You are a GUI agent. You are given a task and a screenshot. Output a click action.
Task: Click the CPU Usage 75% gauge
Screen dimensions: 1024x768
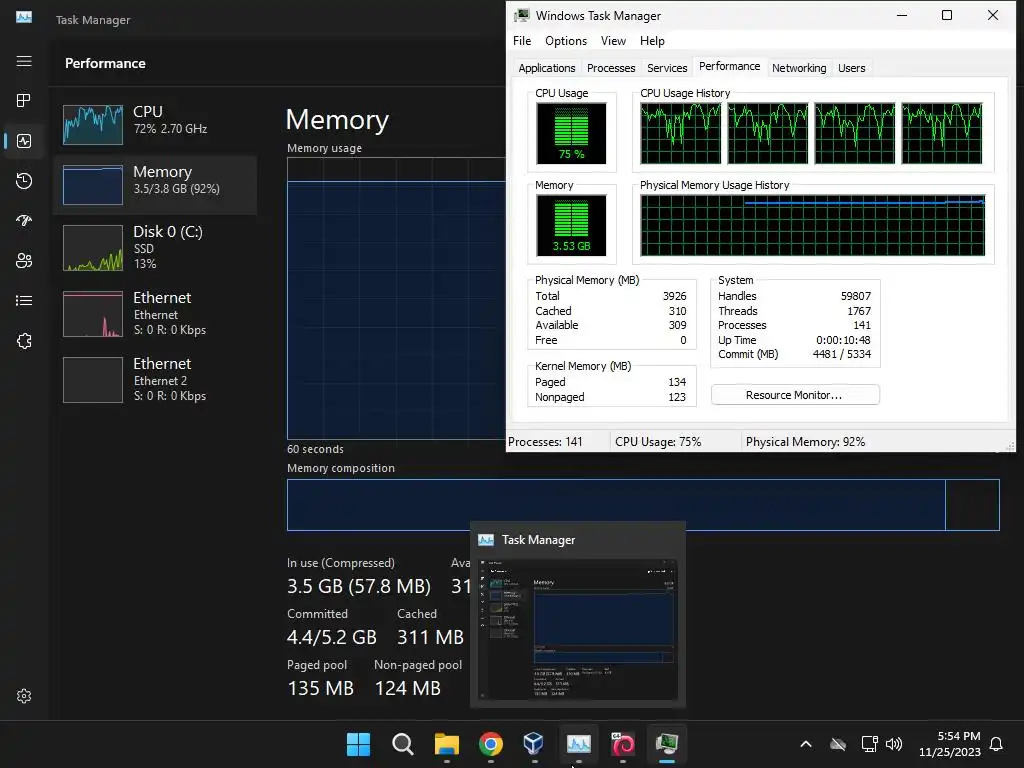pos(571,134)
